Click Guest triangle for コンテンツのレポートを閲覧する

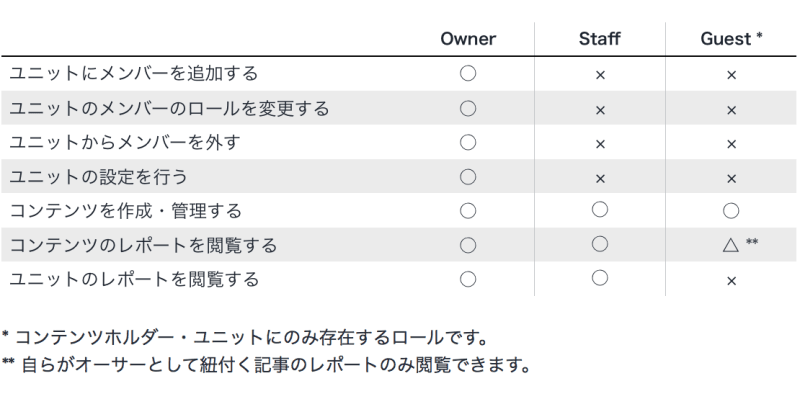[x=731, y=245]
